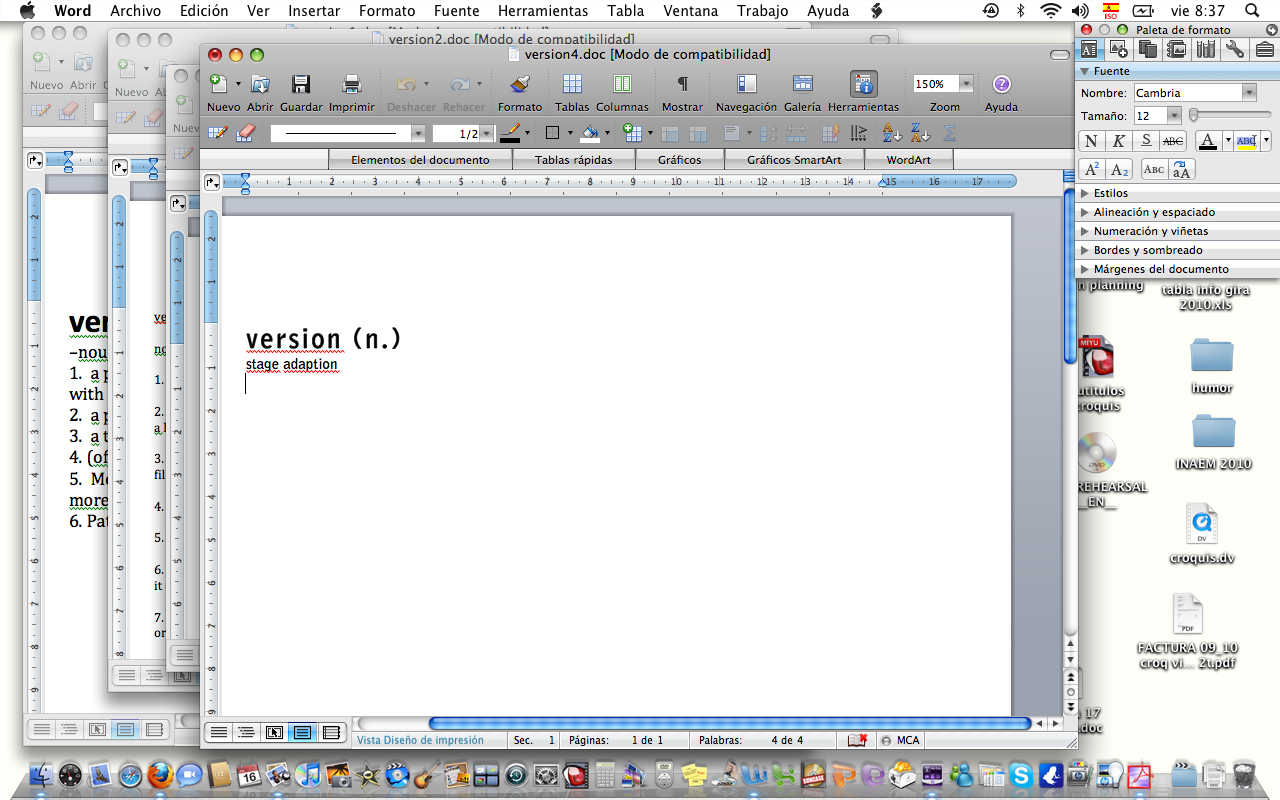Open the Firefox icon in the Dock
This screenshot has height=800, width=1280.
click(x=160, y=775)
